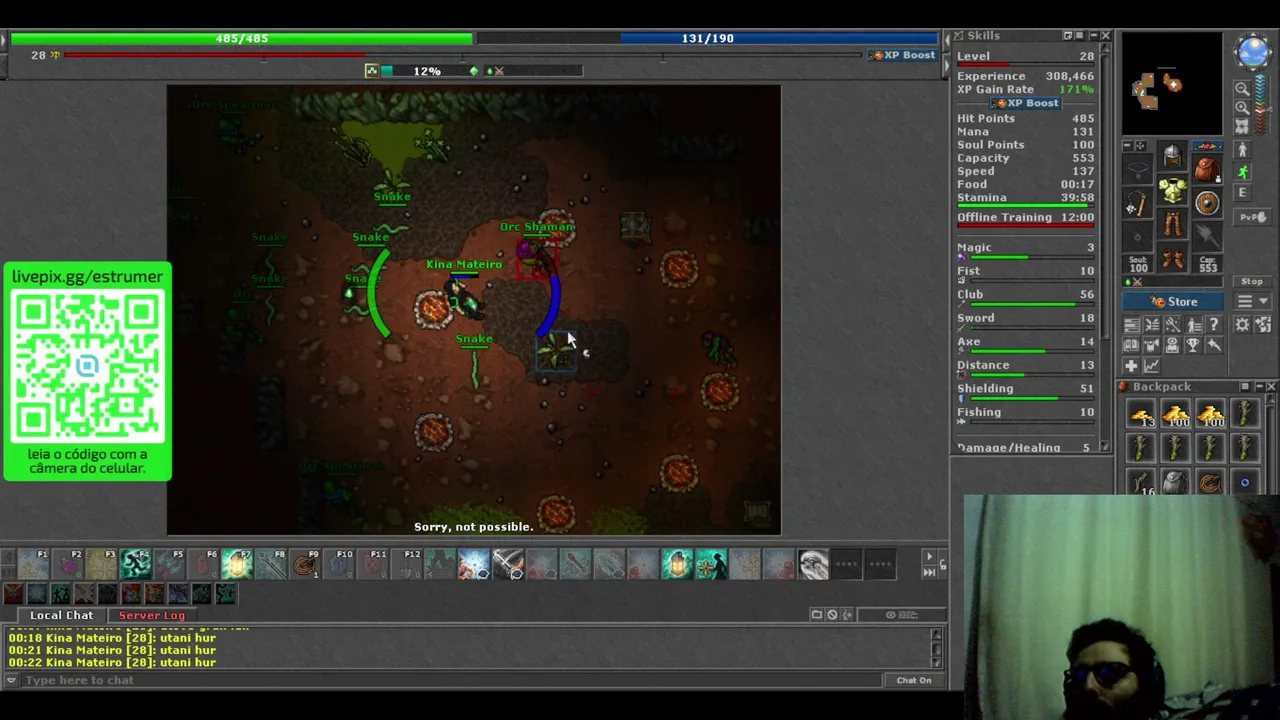
Task: Use the F9 action bar item
Action: click(305, 565)
